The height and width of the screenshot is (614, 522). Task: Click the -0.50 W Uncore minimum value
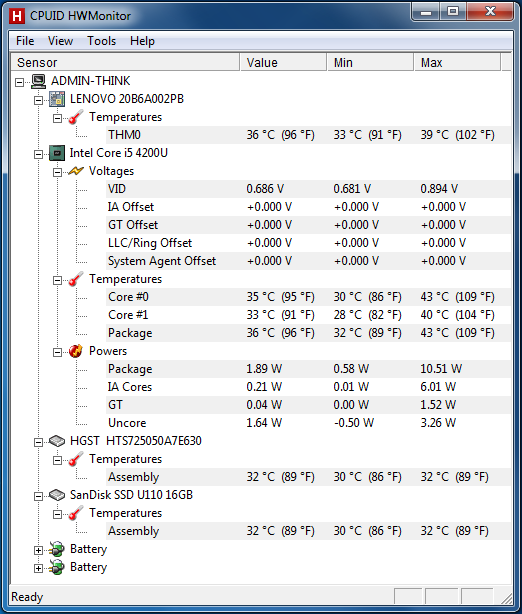click(354, 423)
